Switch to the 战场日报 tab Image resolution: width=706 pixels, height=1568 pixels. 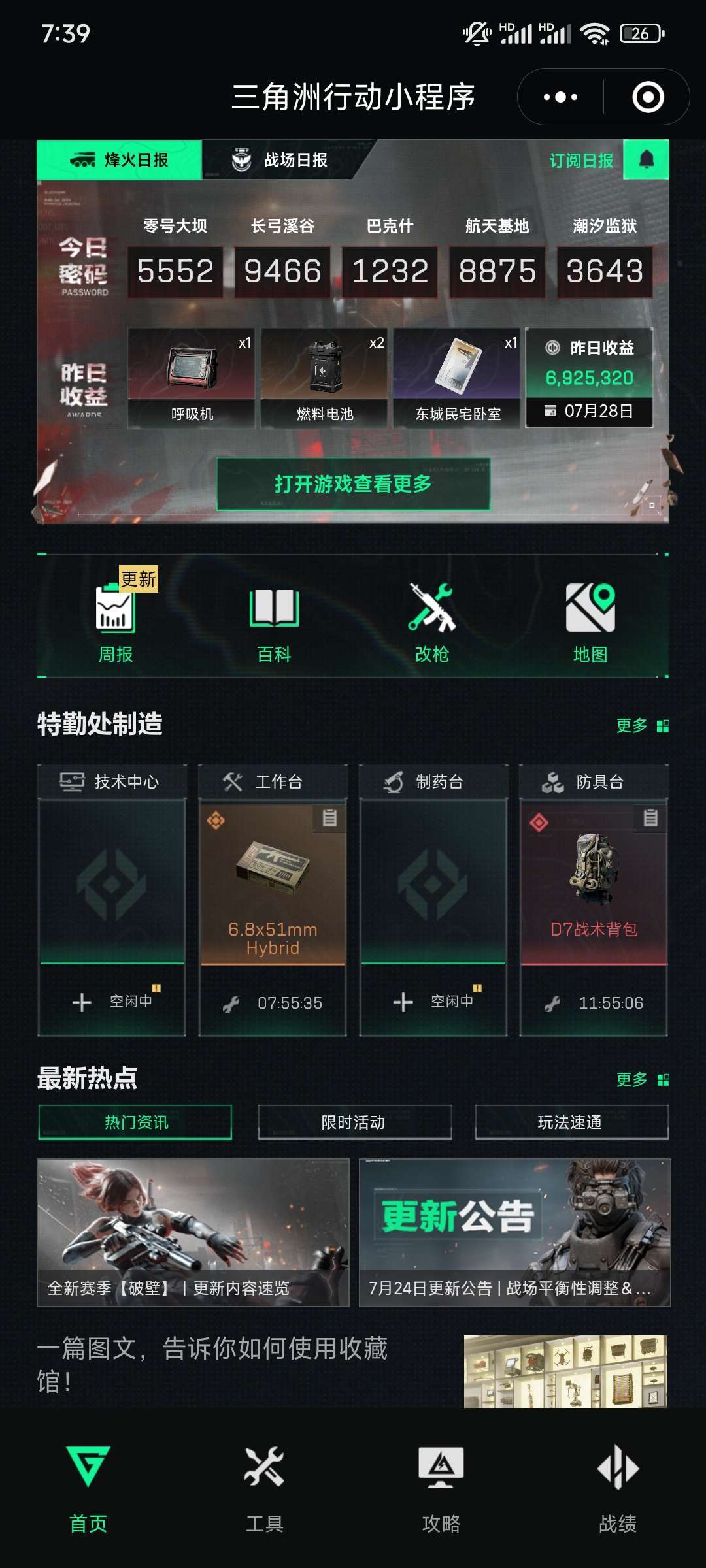pos(280,159)
